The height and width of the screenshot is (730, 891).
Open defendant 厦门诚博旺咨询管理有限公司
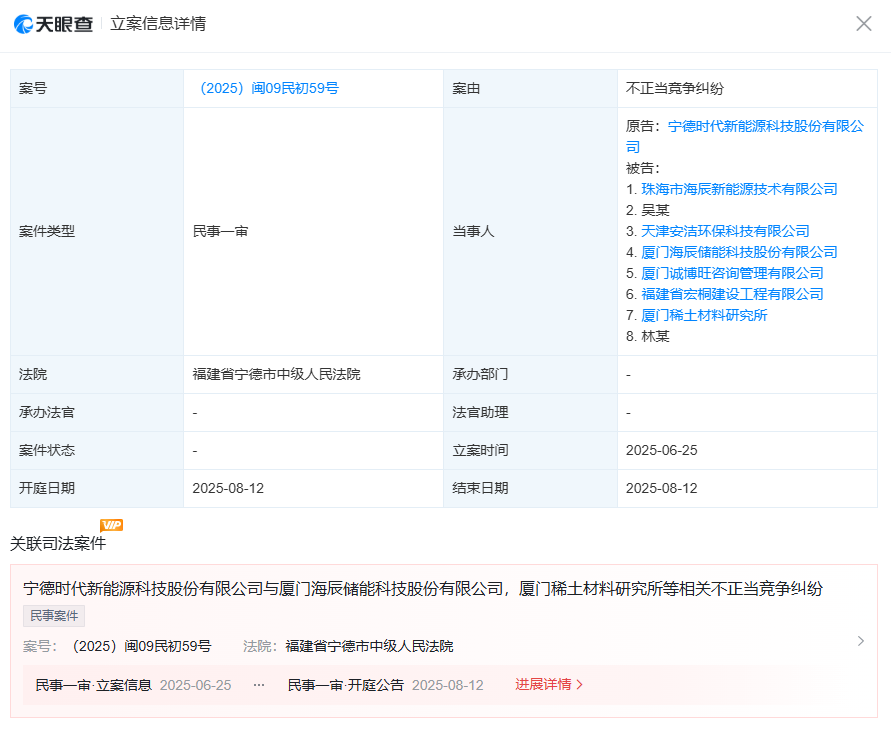[732, 273]
